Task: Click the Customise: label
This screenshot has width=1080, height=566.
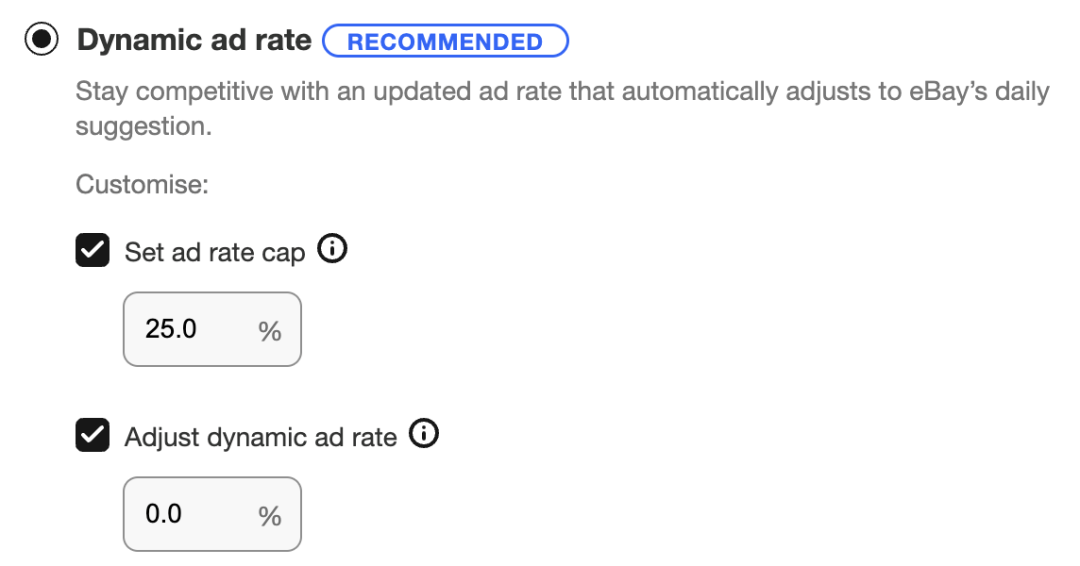Action: (x=141, y=185)
